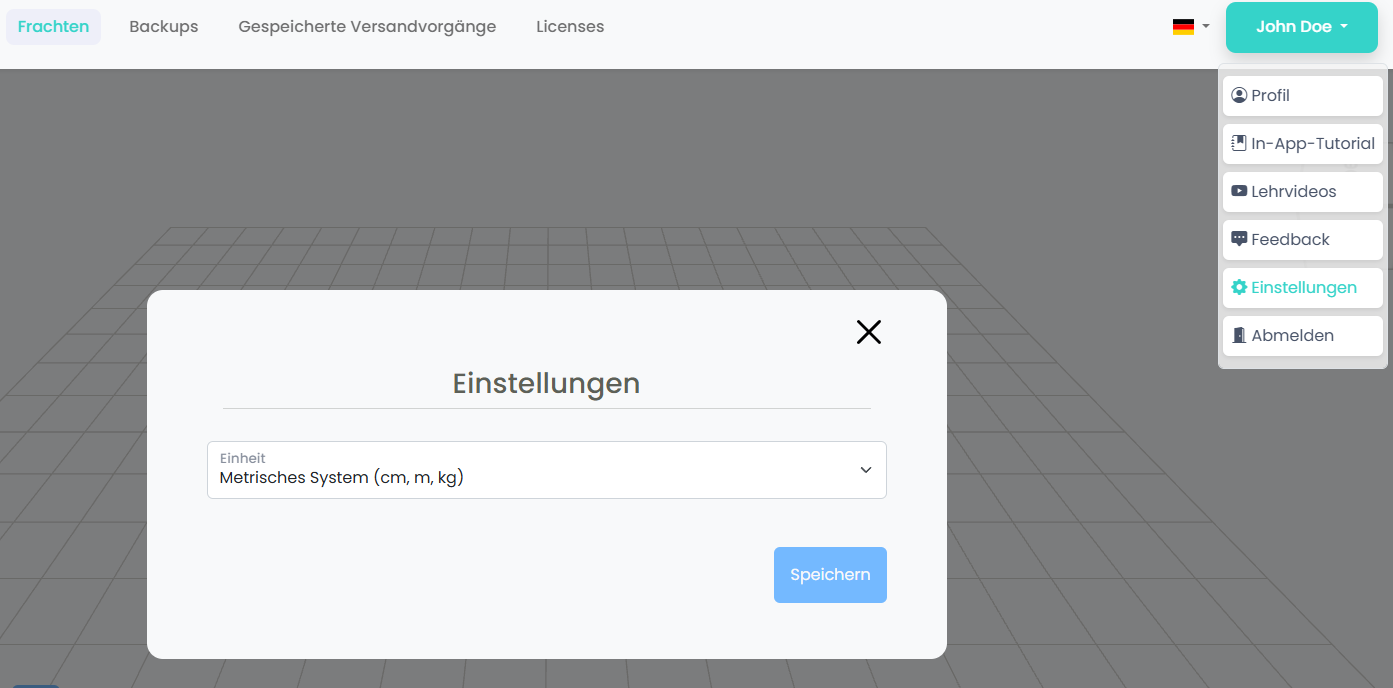Expand the language selector caret
1393x688 pixels.
1206,27
